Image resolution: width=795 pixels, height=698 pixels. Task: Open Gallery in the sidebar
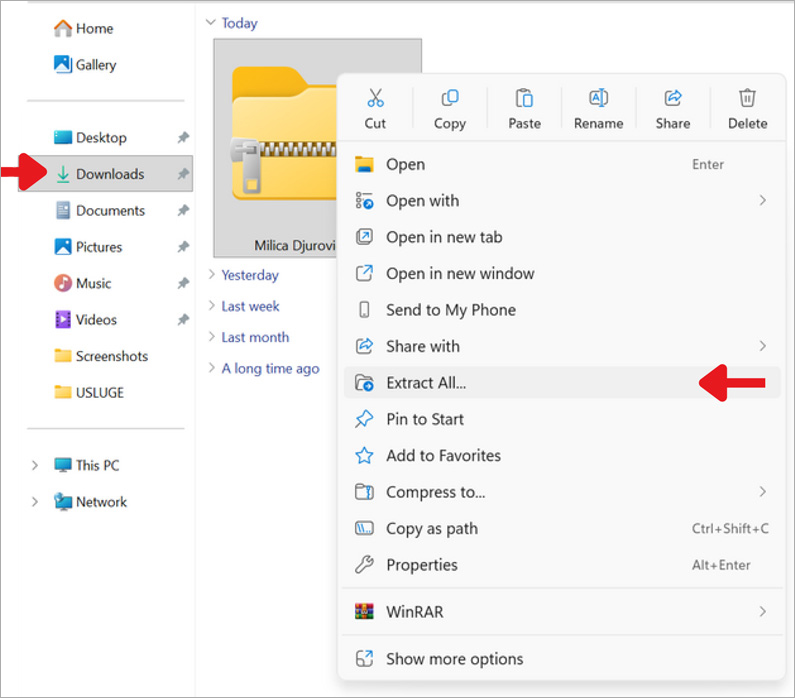tap(95, 65)
